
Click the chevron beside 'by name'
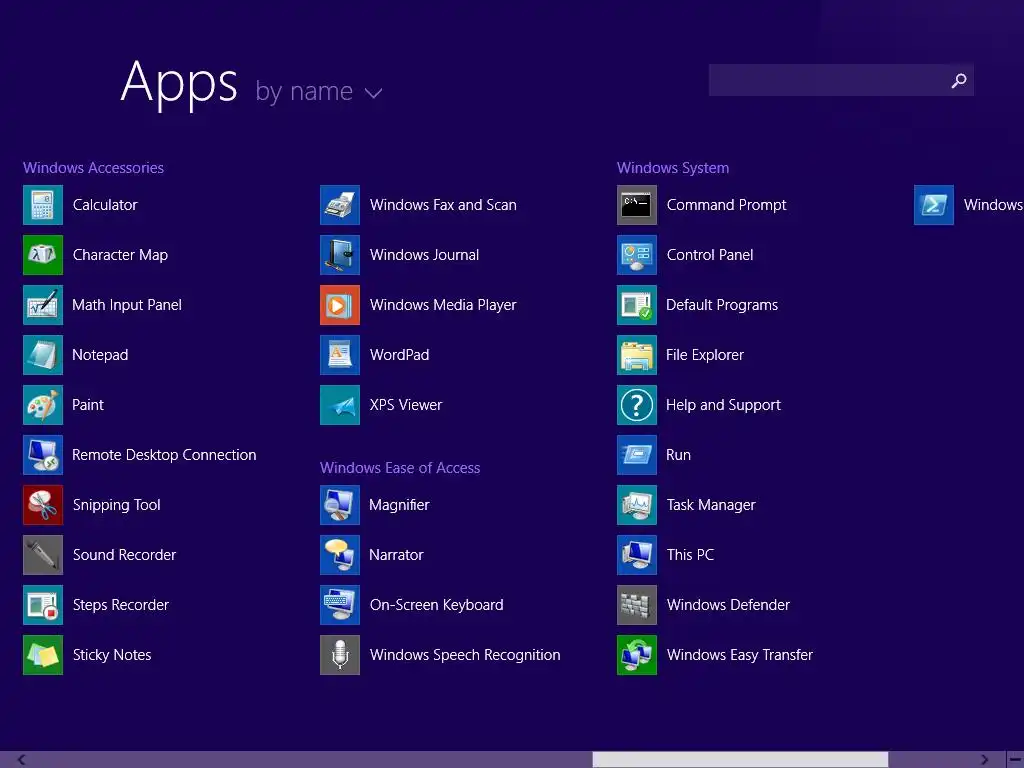(x=374, y=93)
